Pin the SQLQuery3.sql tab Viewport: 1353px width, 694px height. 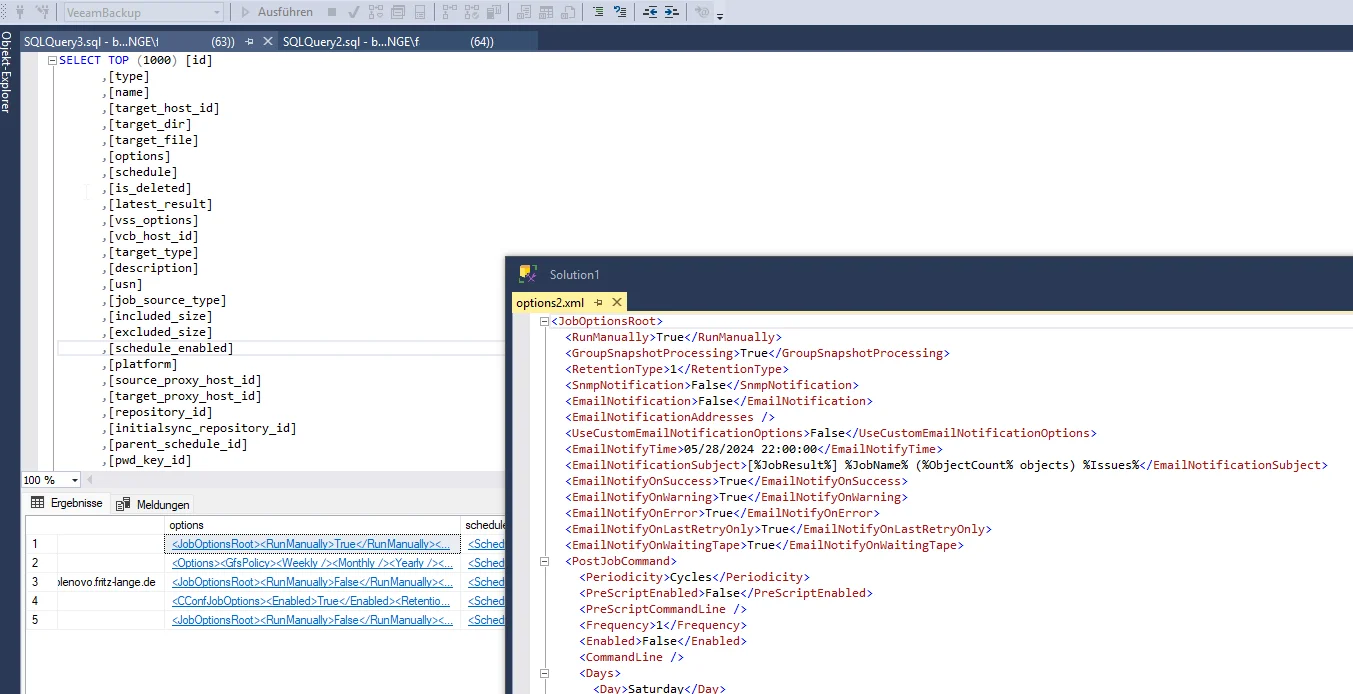(x=250, y=42)
